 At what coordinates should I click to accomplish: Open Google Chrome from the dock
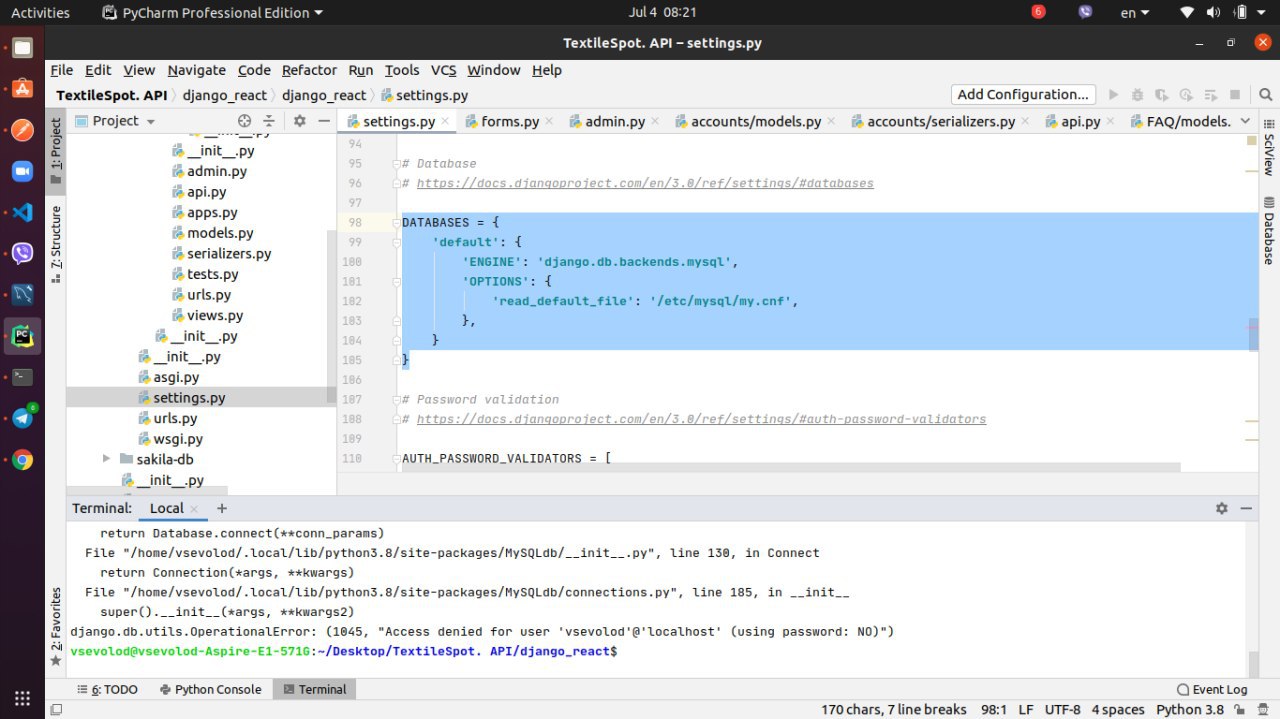[22, 460]
